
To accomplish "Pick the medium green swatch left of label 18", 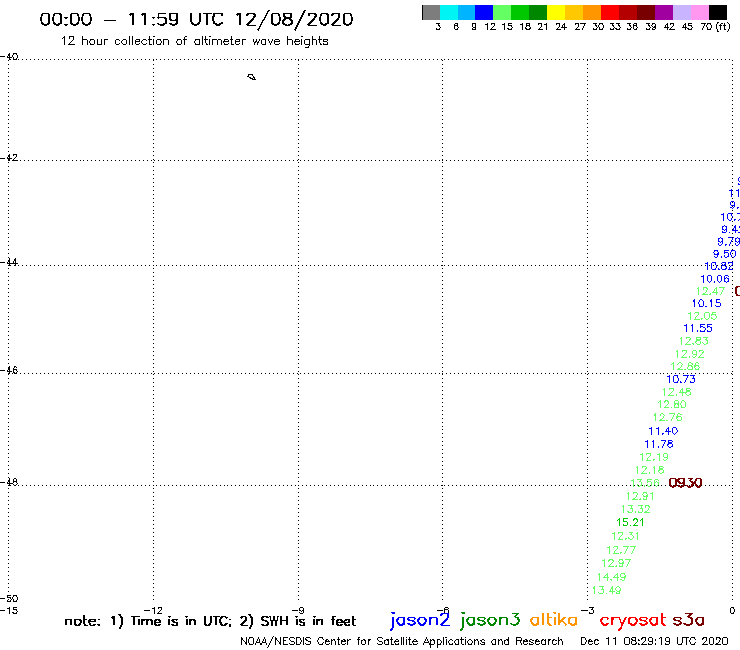I will pos(520,12).
